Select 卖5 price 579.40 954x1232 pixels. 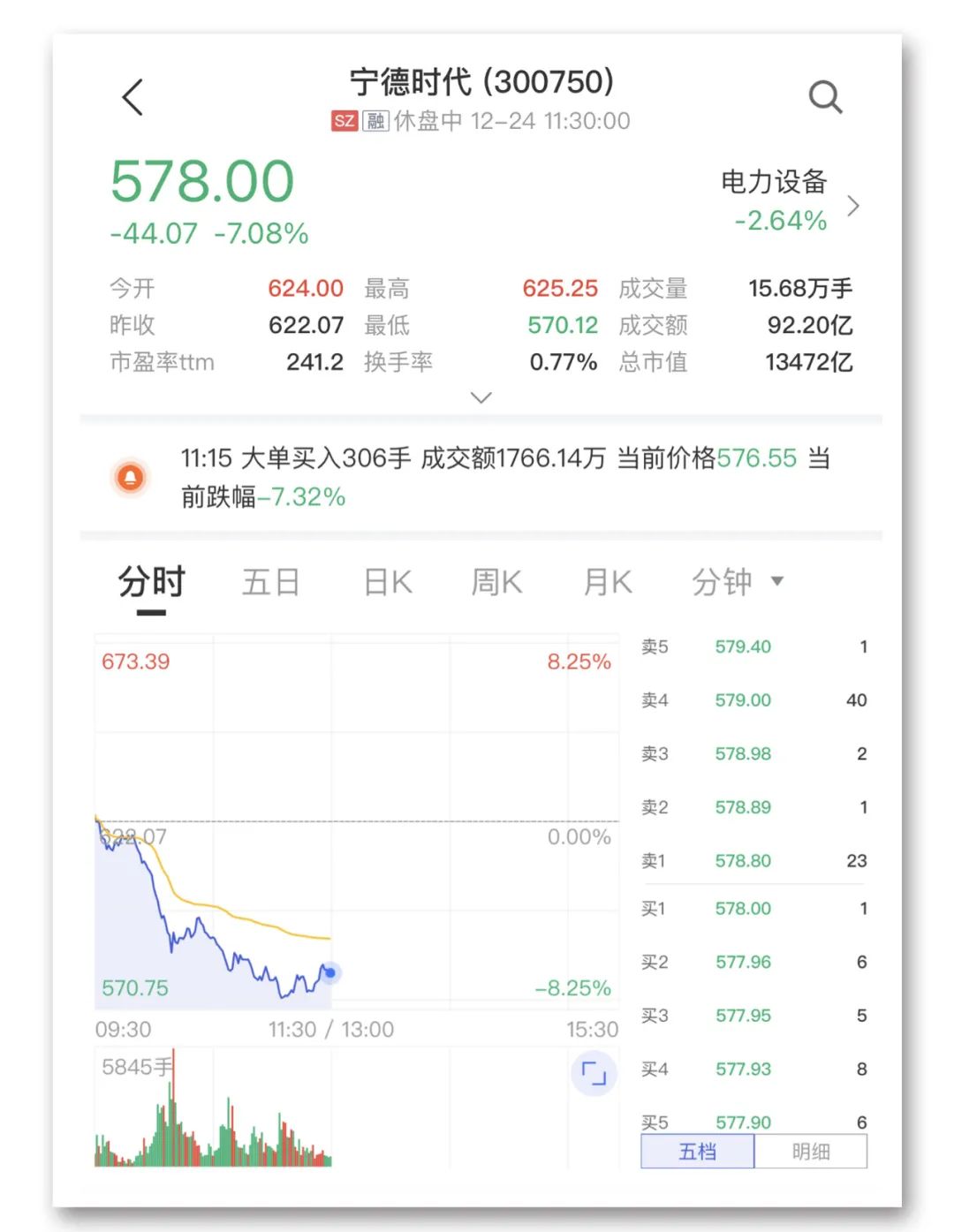tap(743, 646)
